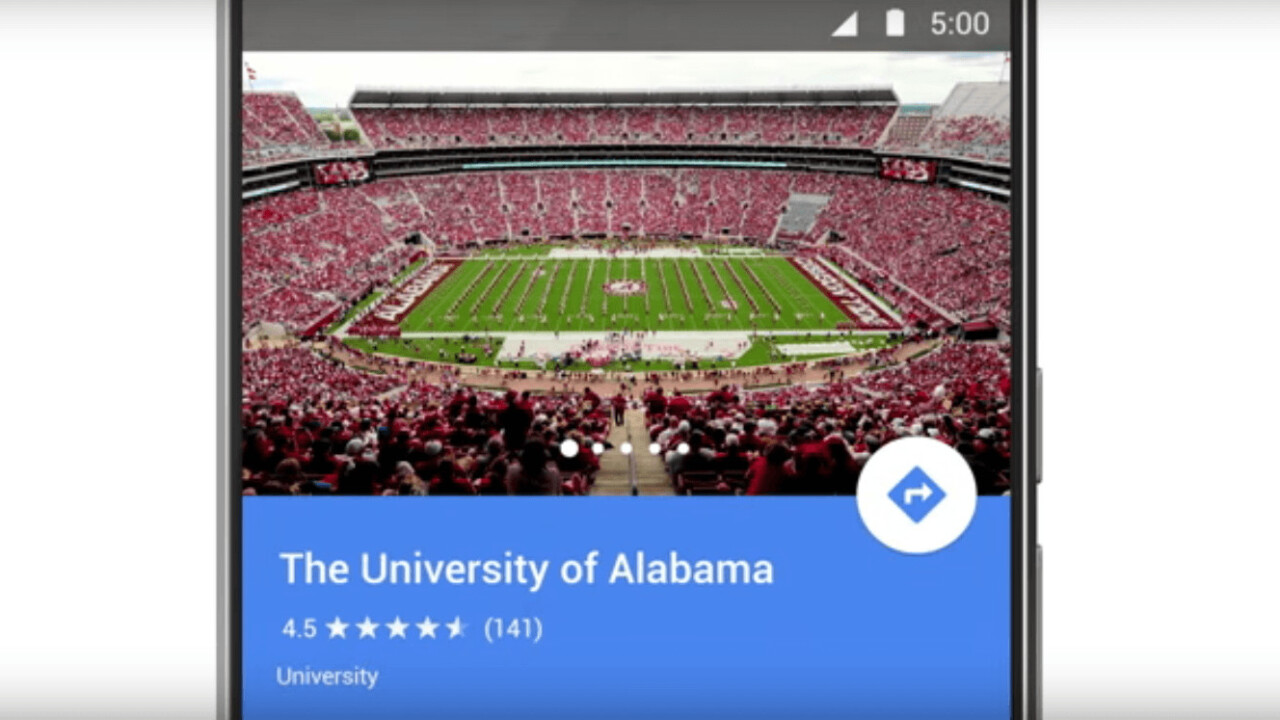
Task: Click the 4.5 rating score
Action: point(299,628)
